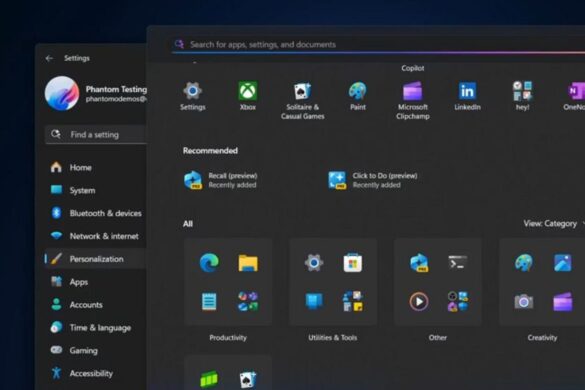Open Solitaire icon in bottom category
This screenshot has width=585, height=390.
(248, 379)
